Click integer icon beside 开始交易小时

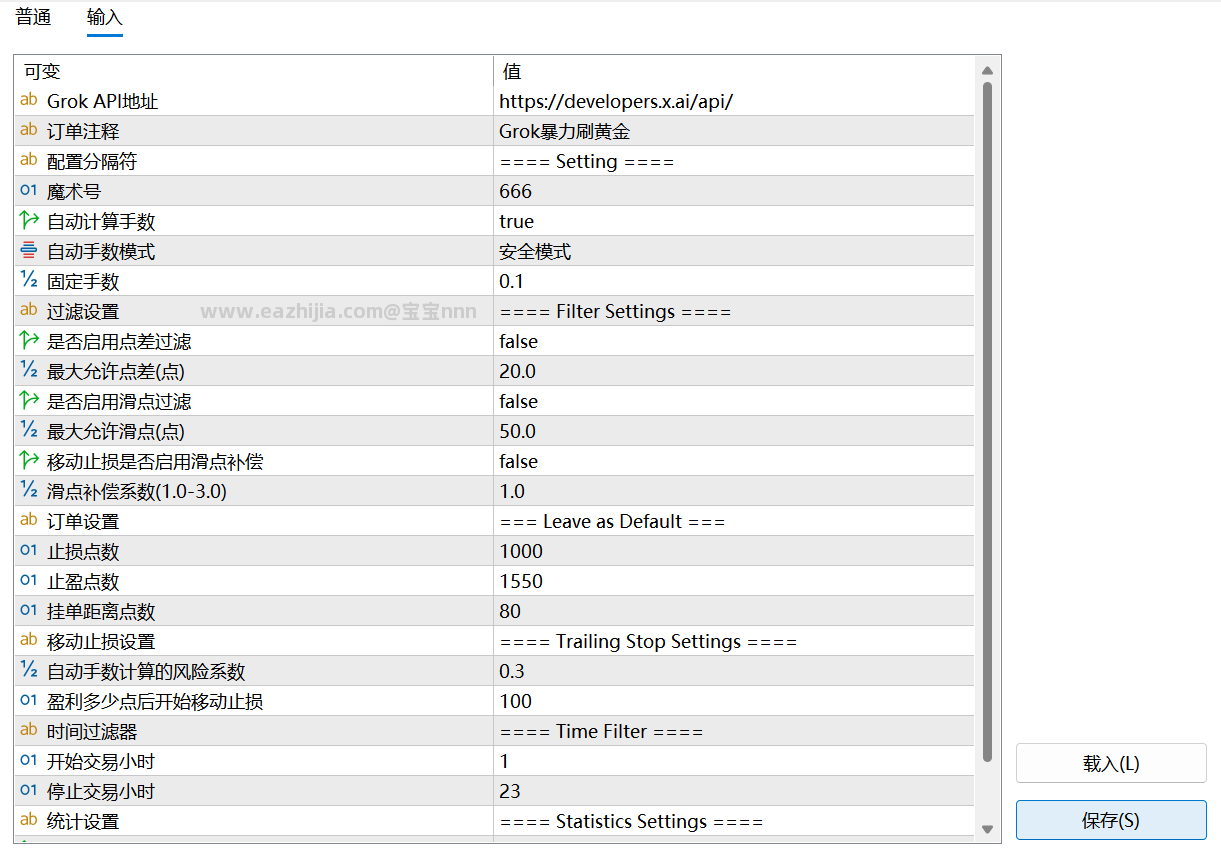coord(28,761)
